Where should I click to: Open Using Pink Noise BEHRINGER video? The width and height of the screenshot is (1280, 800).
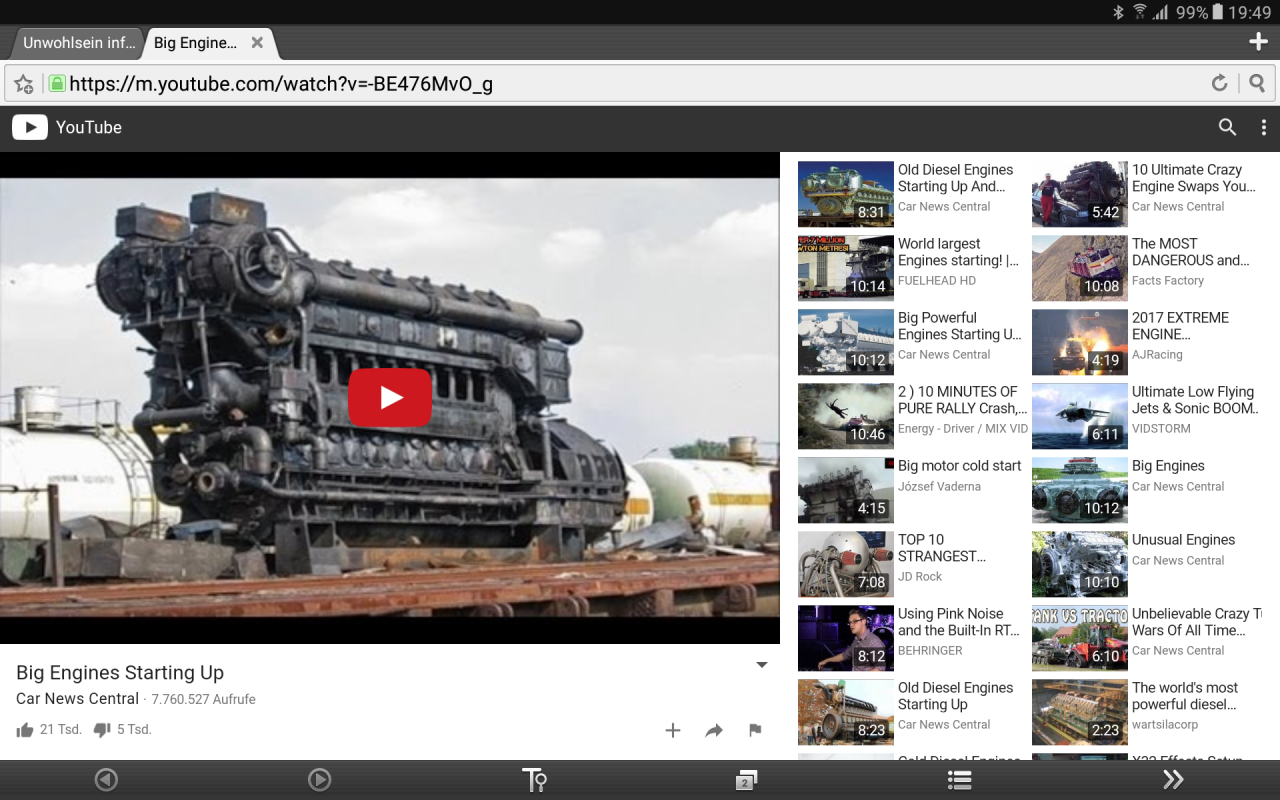click(958, 622)
